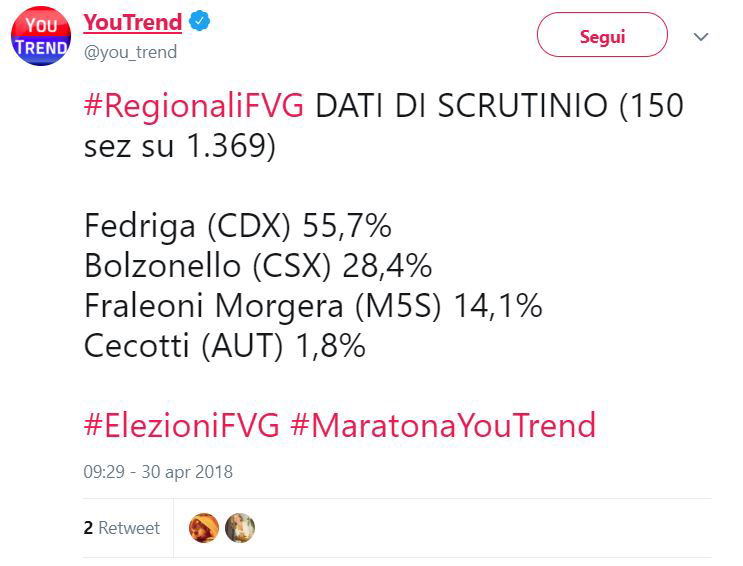Open the @you_trend handle link
743x566 pixels.
coord(130,52)
